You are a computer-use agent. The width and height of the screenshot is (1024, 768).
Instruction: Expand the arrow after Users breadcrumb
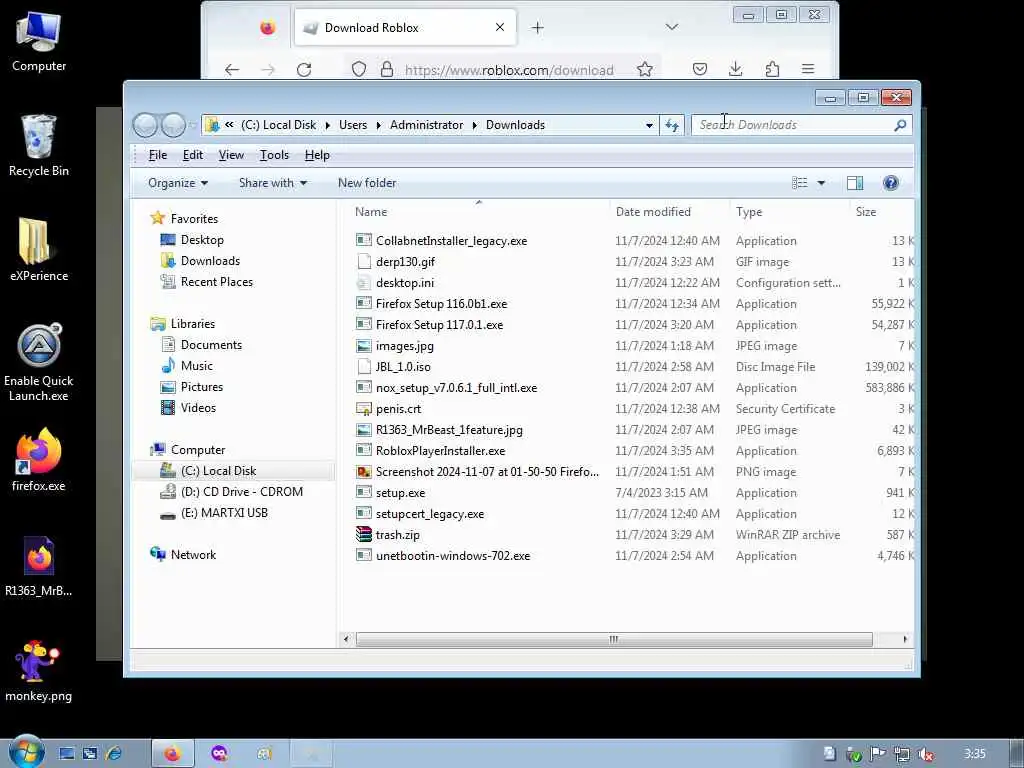[378, 125]
